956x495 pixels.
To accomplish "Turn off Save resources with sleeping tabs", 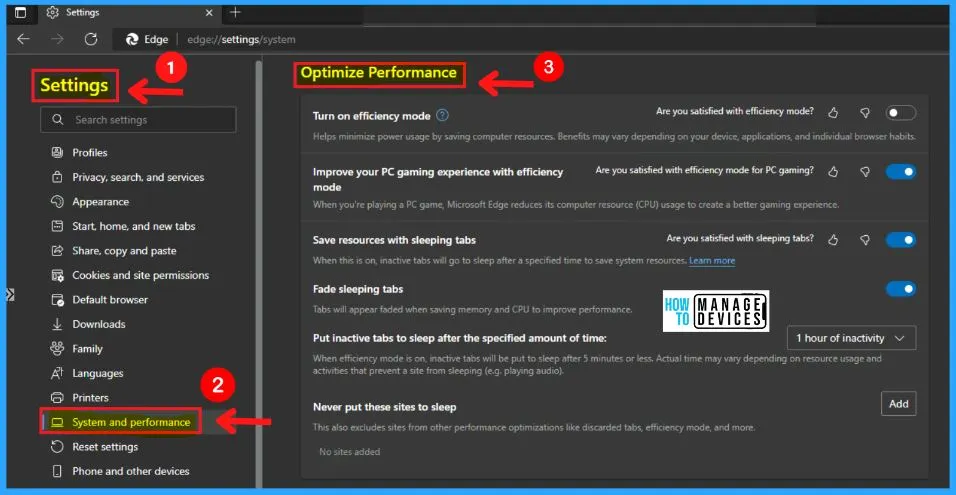I will click(901, 240).
